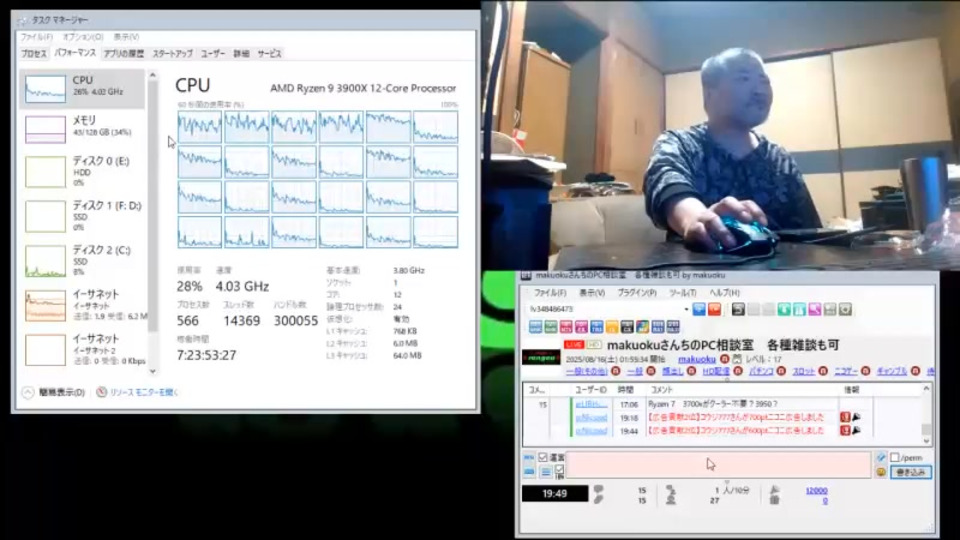Switch to the スタートアップ tab
Image resolution: width=960 pixels, height=540 pixels.
(x=173, y=54)
